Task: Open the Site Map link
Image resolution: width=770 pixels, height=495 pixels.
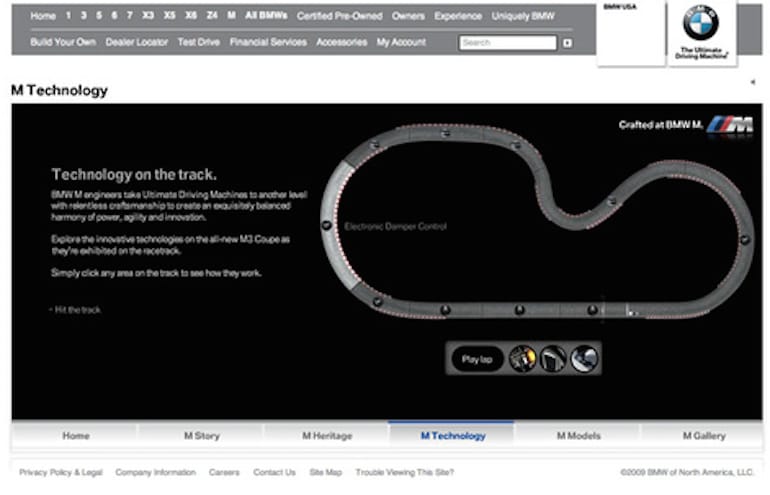Action: pos(326,472)
